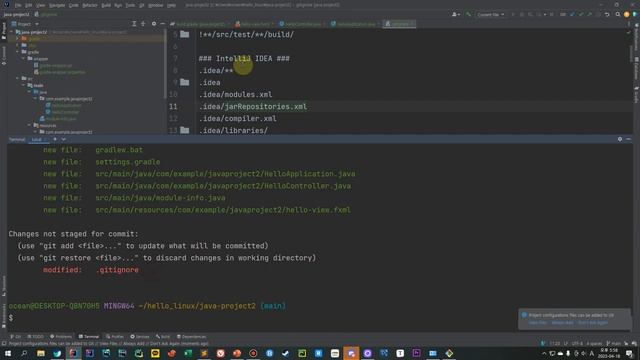Expand the .idea folder in tree
Screen dimensions: 640x360
tap(18, 45)
